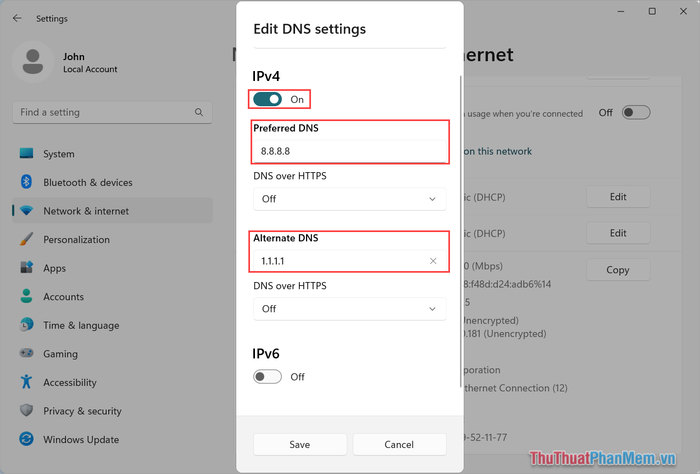Expand Alternate DNS over HTTPS dropdown
The height and width of the screenshot is (474, 700).
pyautogui.click(x=350, y=309)
